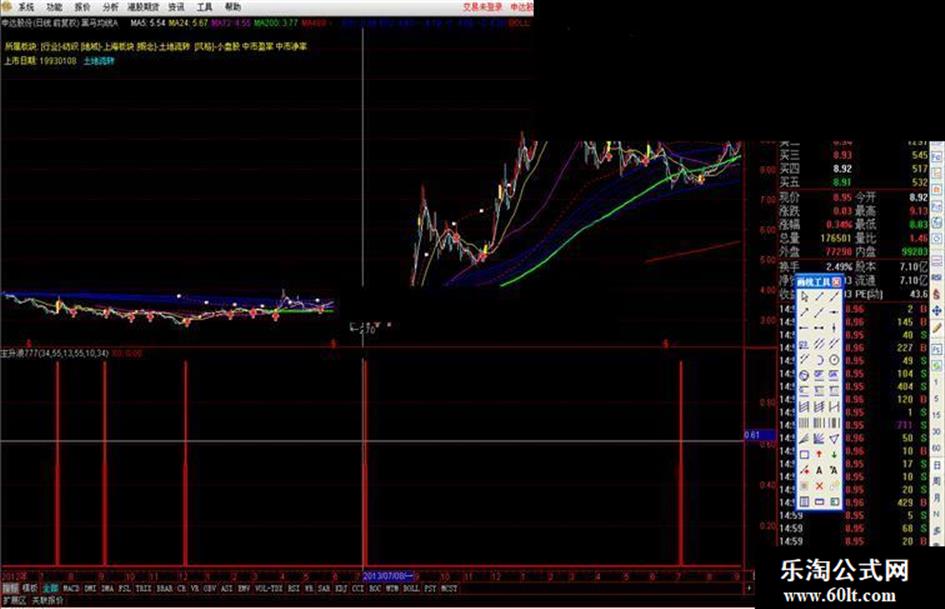Click the blue cross-arrows icon in the right sidebar
Viewport: 945px width, 609px height.
(x=937, y=311)
